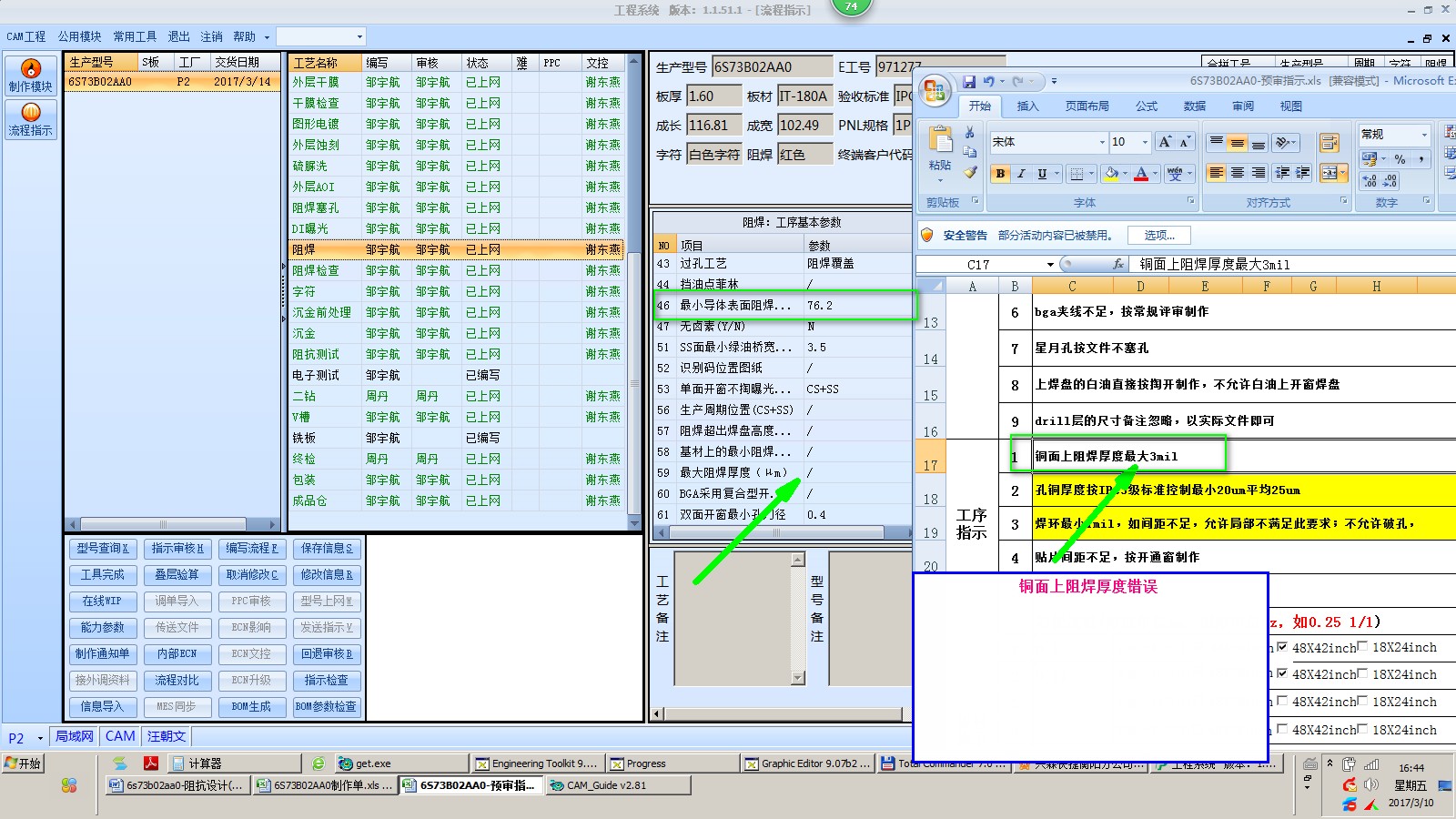The image size is (1456, 819).
Task: Click the increase decimal icon
Action: coord(1370,181)
